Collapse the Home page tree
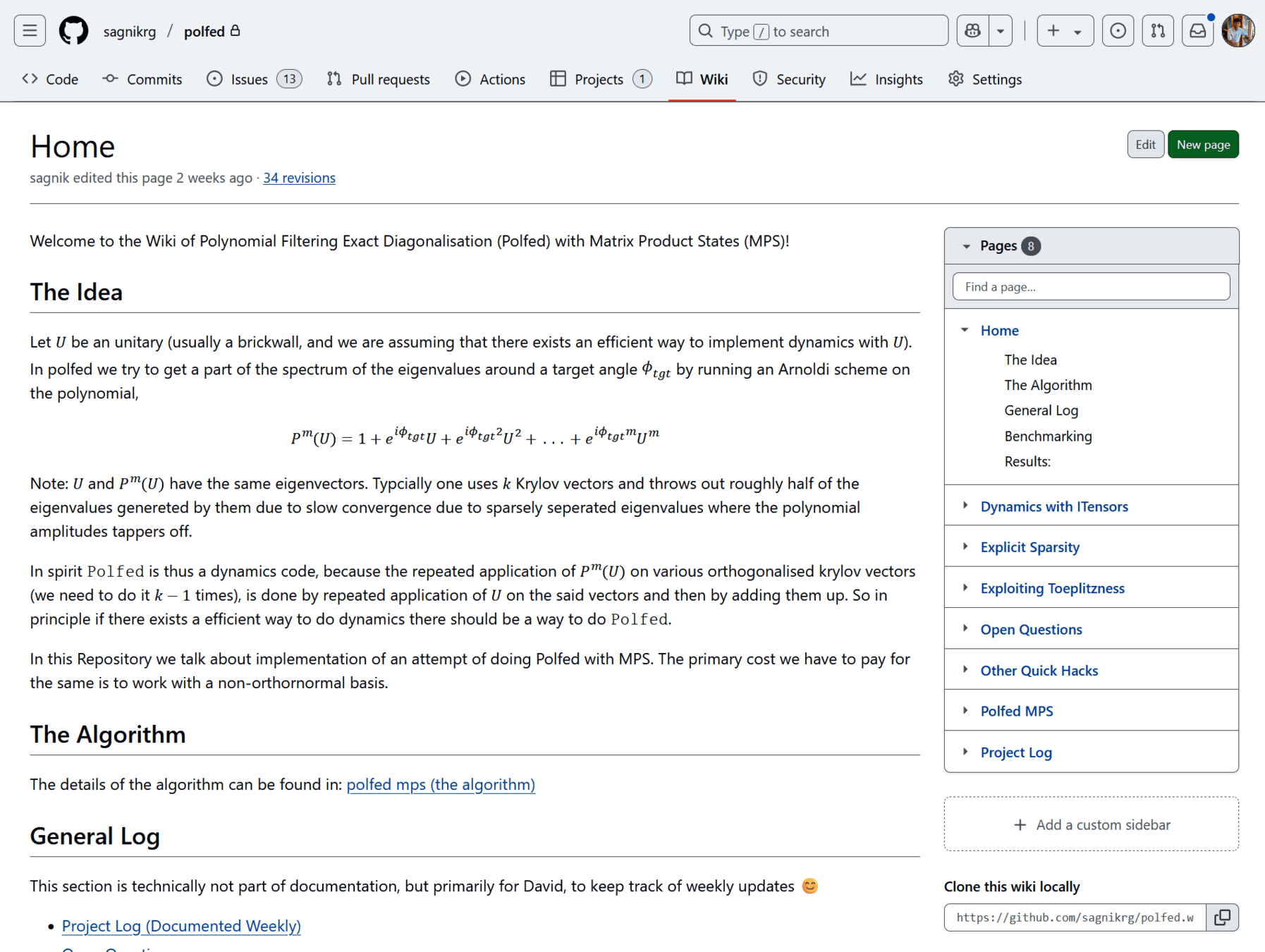Viewport: 1265px width, 952px height. (965, 330)
